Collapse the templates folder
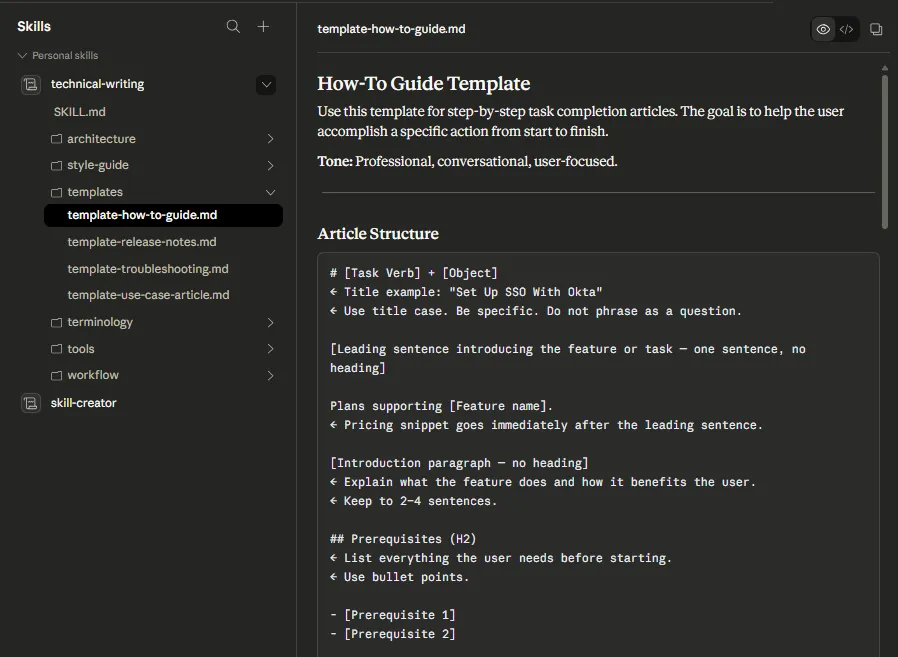 pos(270,191)
